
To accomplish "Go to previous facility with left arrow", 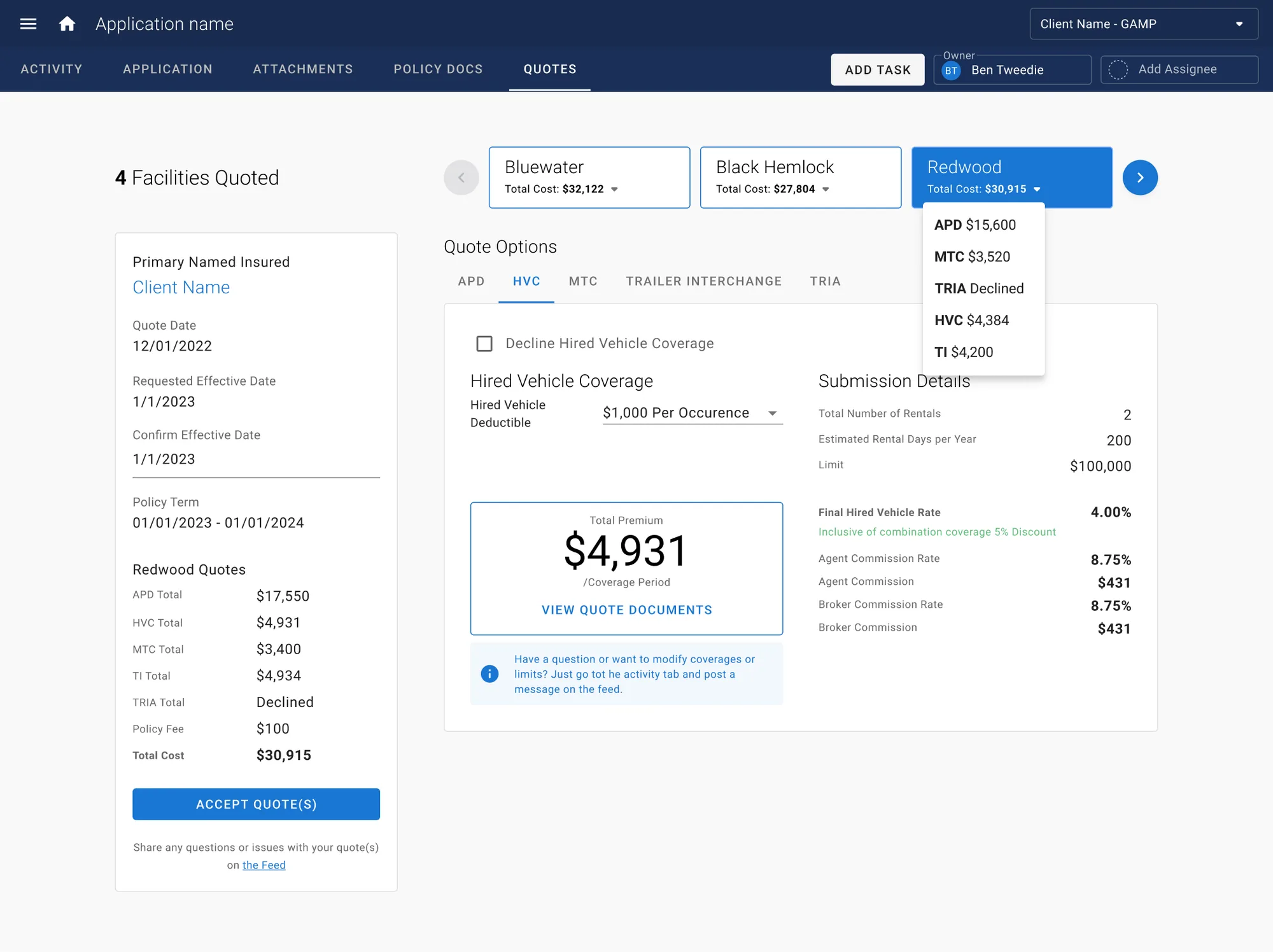I will click(x=461, y=178).
